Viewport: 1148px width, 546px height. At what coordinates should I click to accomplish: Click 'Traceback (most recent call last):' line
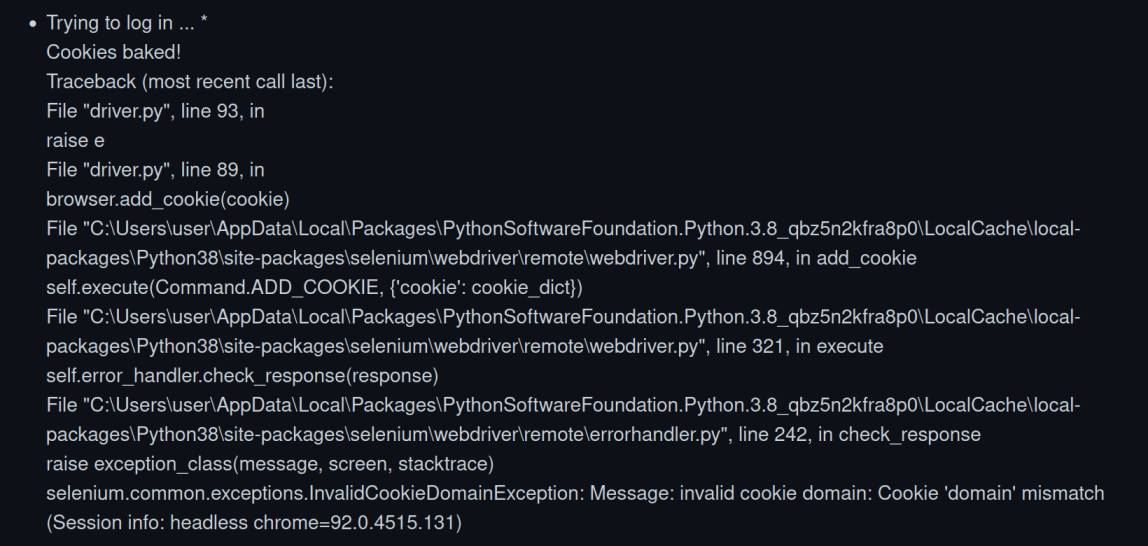coord(189,82)
